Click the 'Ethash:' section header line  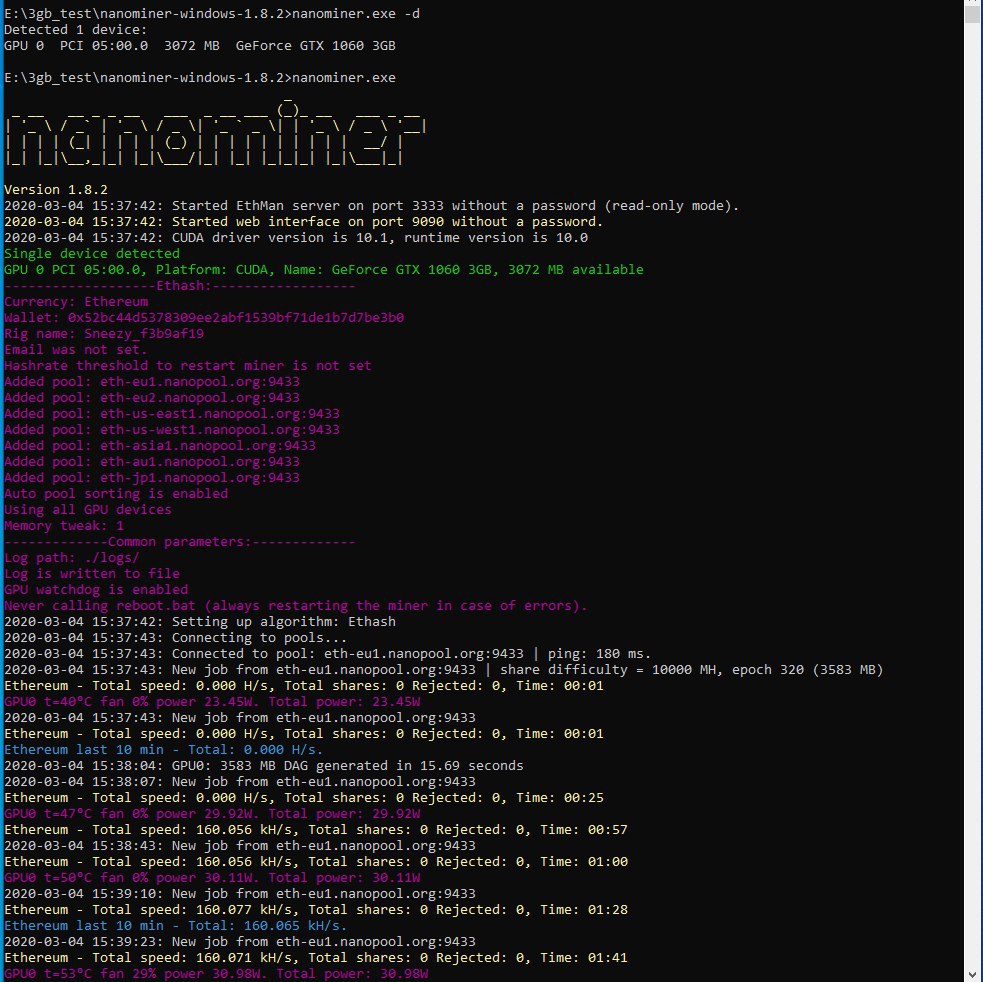click(x=180, y=285)
